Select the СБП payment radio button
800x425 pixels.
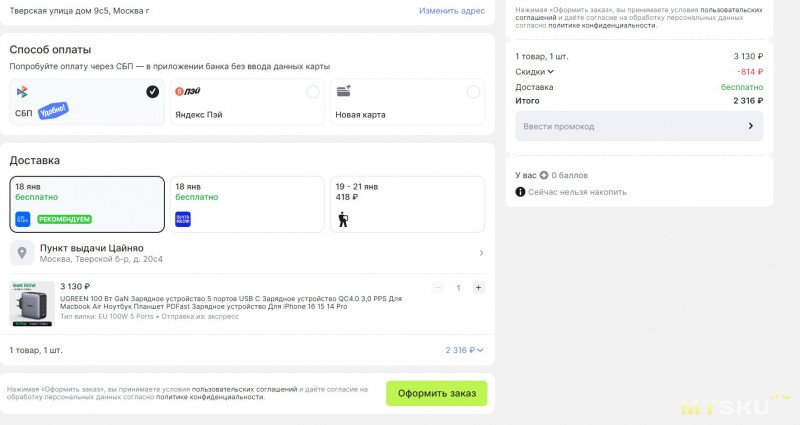152,92
